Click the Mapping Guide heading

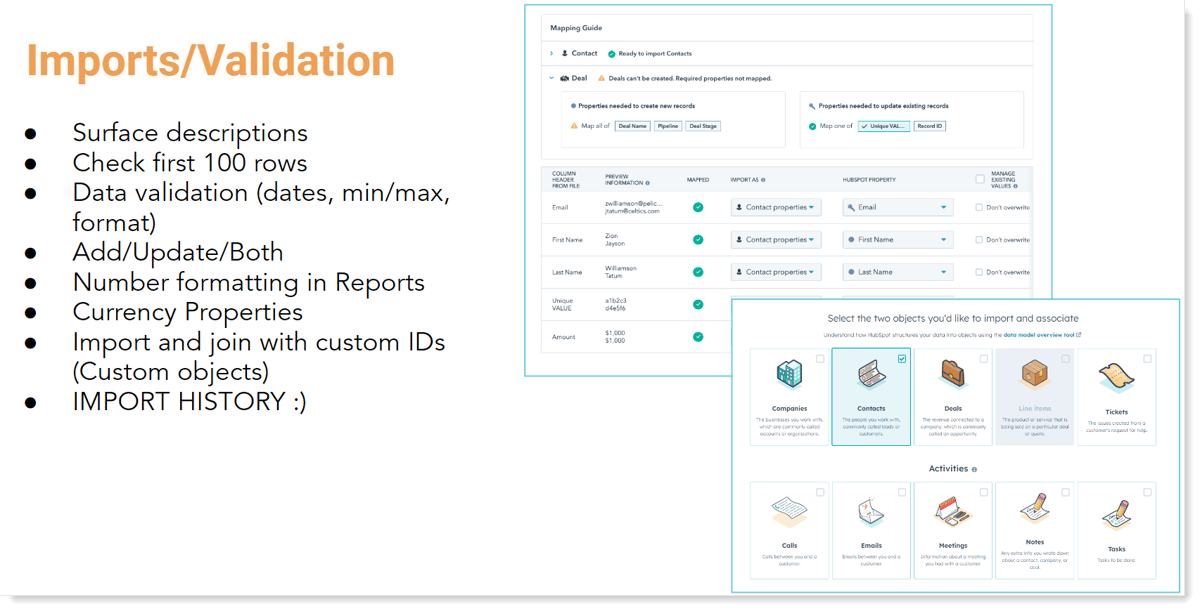(x=576, y=28)
